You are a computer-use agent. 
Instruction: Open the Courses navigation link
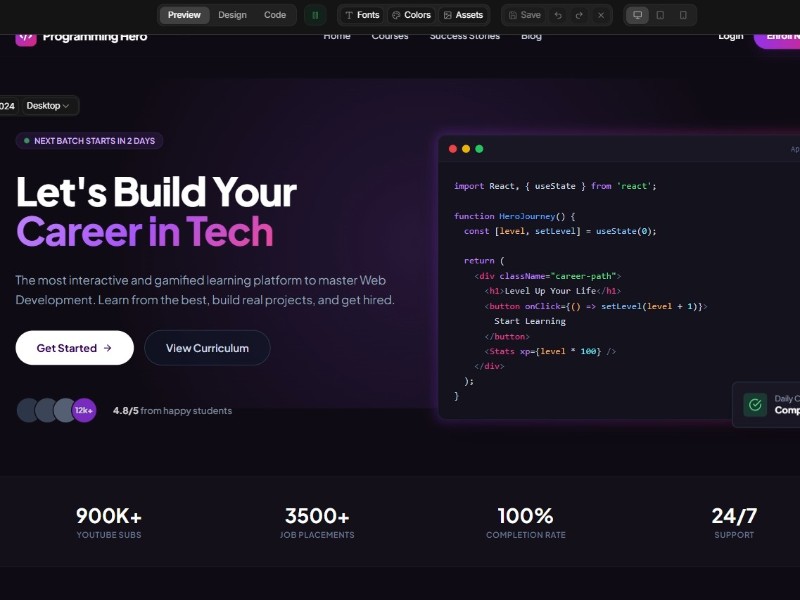pos(390,35)
